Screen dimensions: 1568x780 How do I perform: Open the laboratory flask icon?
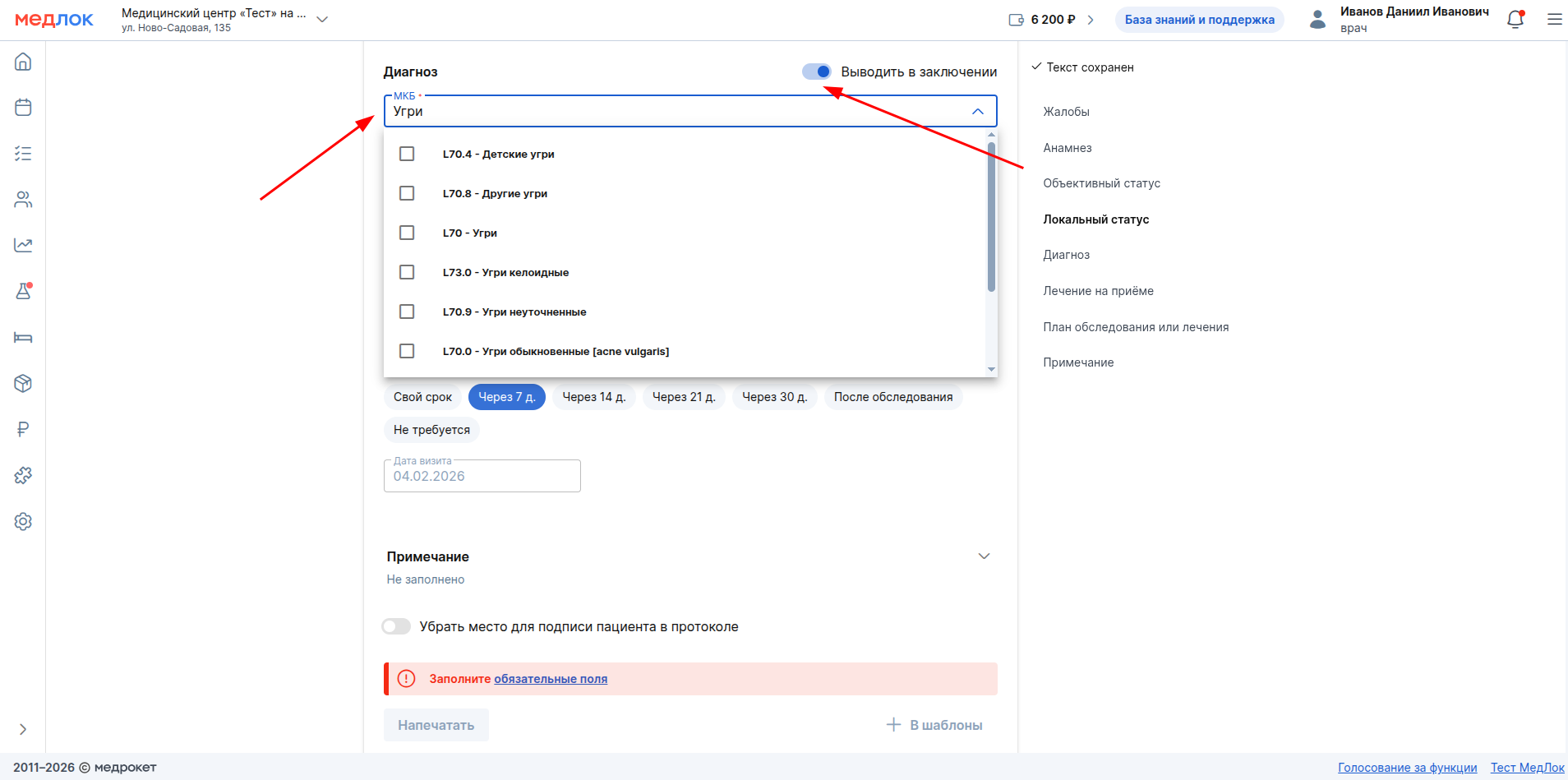(23, 291)
